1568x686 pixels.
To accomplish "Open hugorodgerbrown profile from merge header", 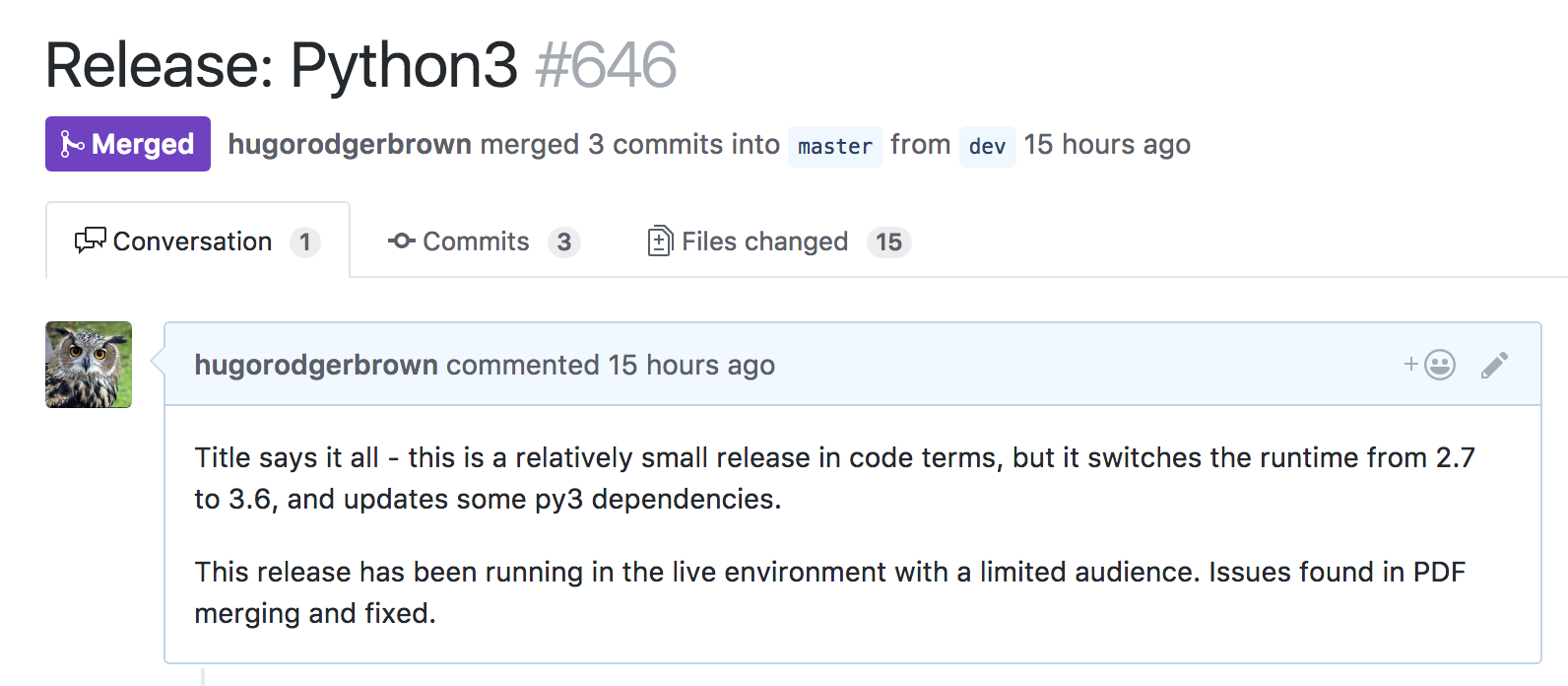I will coord(350,144).
